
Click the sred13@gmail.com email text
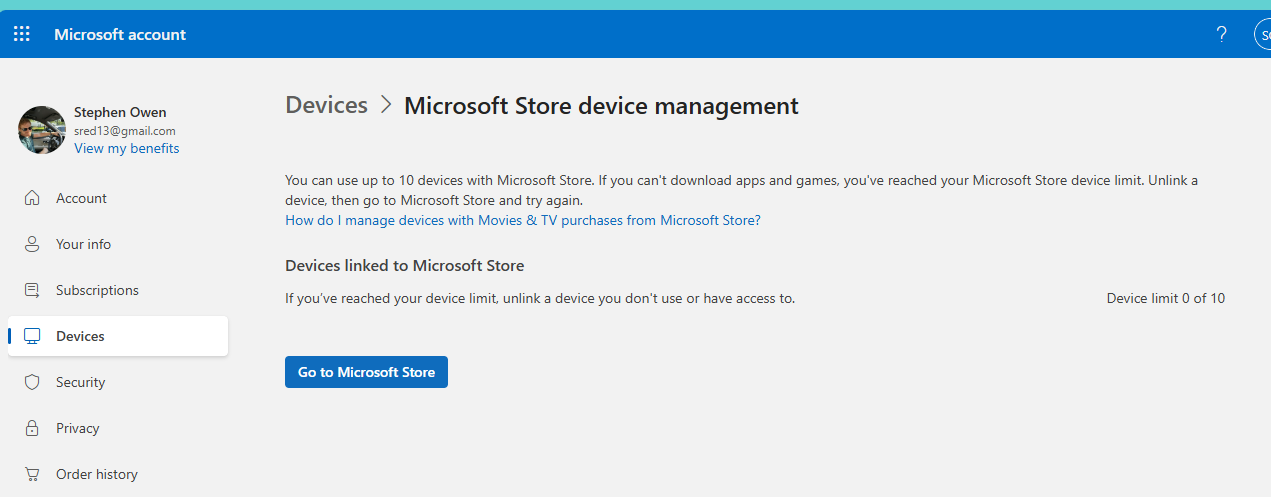125,131
